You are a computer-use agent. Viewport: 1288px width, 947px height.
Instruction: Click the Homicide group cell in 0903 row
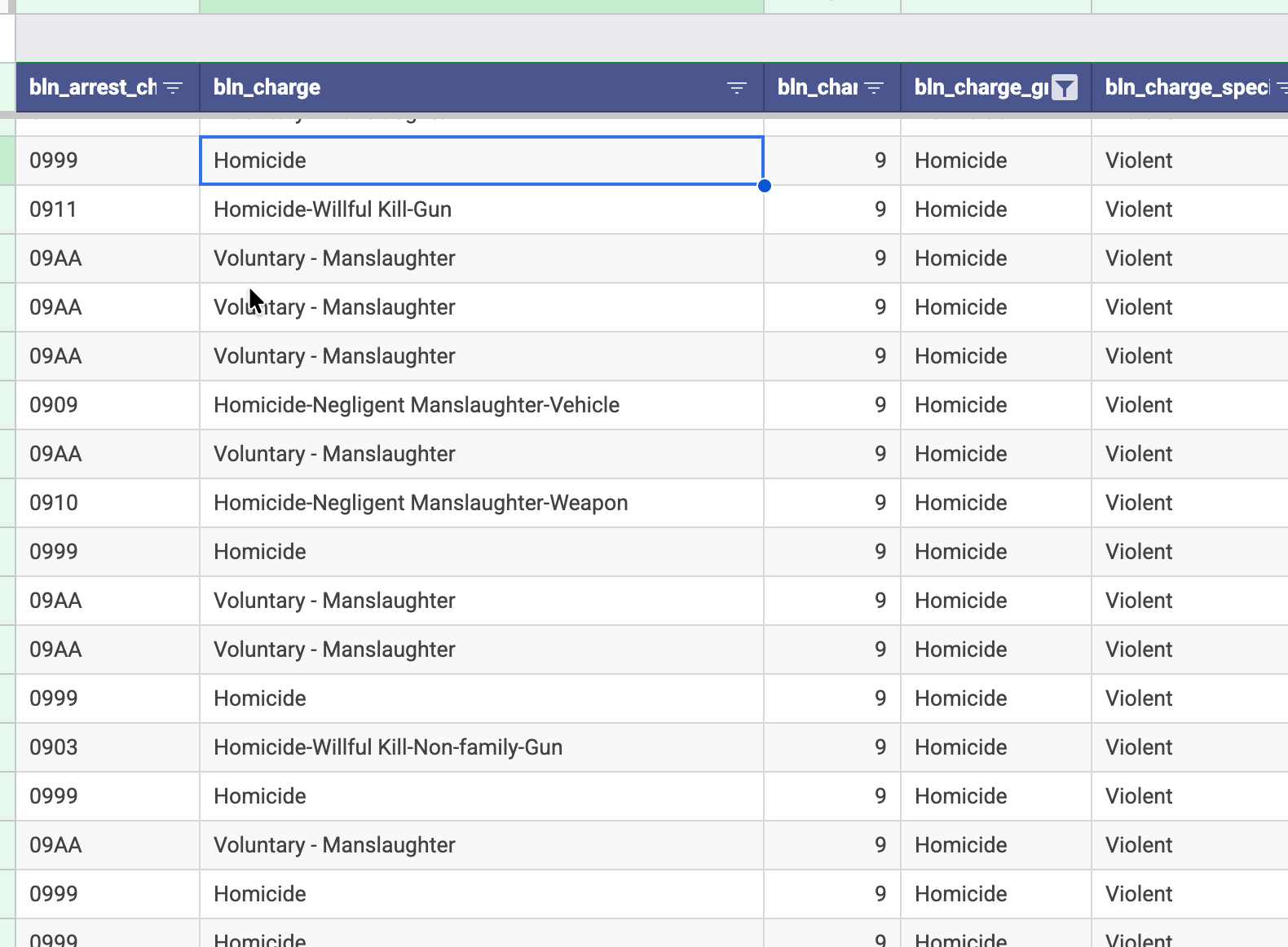click(995, 747)
